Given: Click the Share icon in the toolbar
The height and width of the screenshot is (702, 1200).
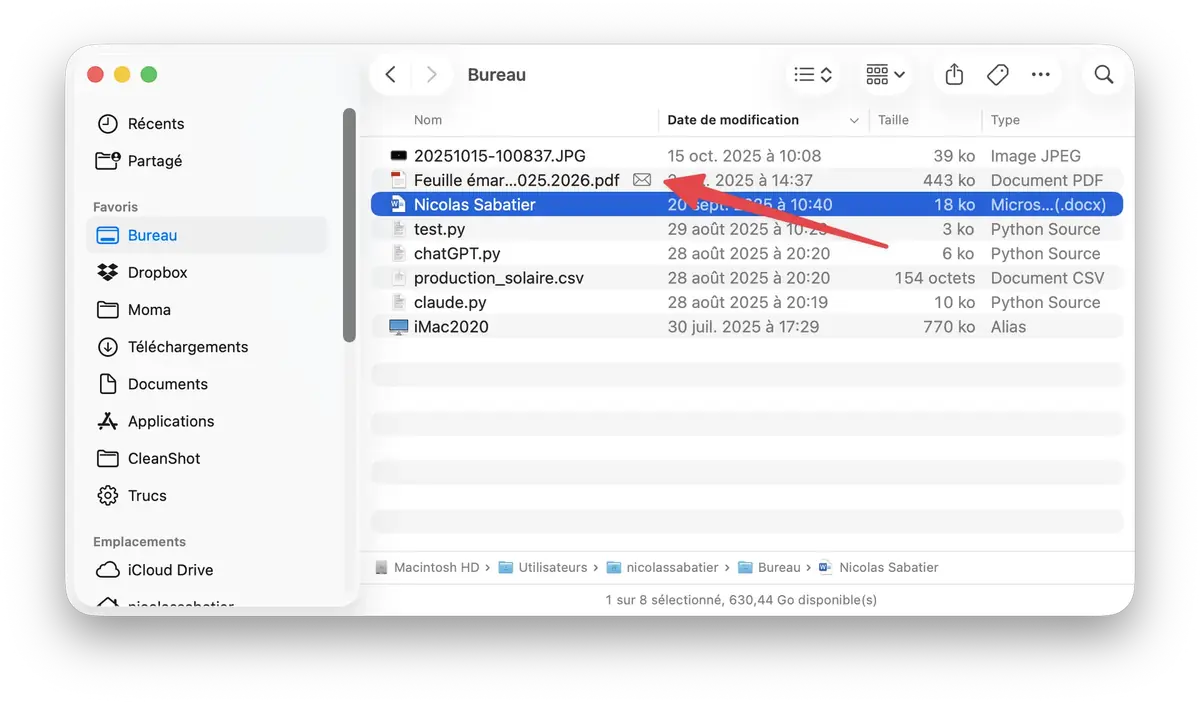Looking at the screenshot, I should pyautogui.click(x=953, y=74).
